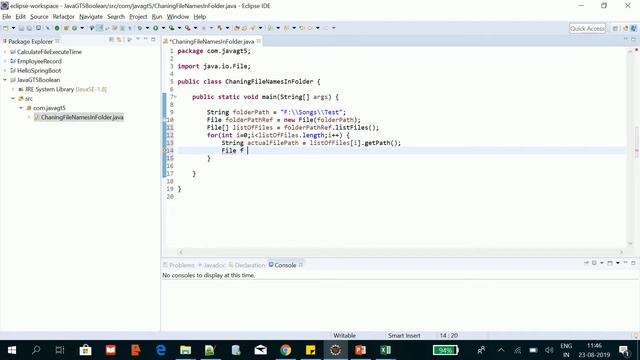The image size is (640, 360).
Task: Open the Source menu
Action: 39,17
